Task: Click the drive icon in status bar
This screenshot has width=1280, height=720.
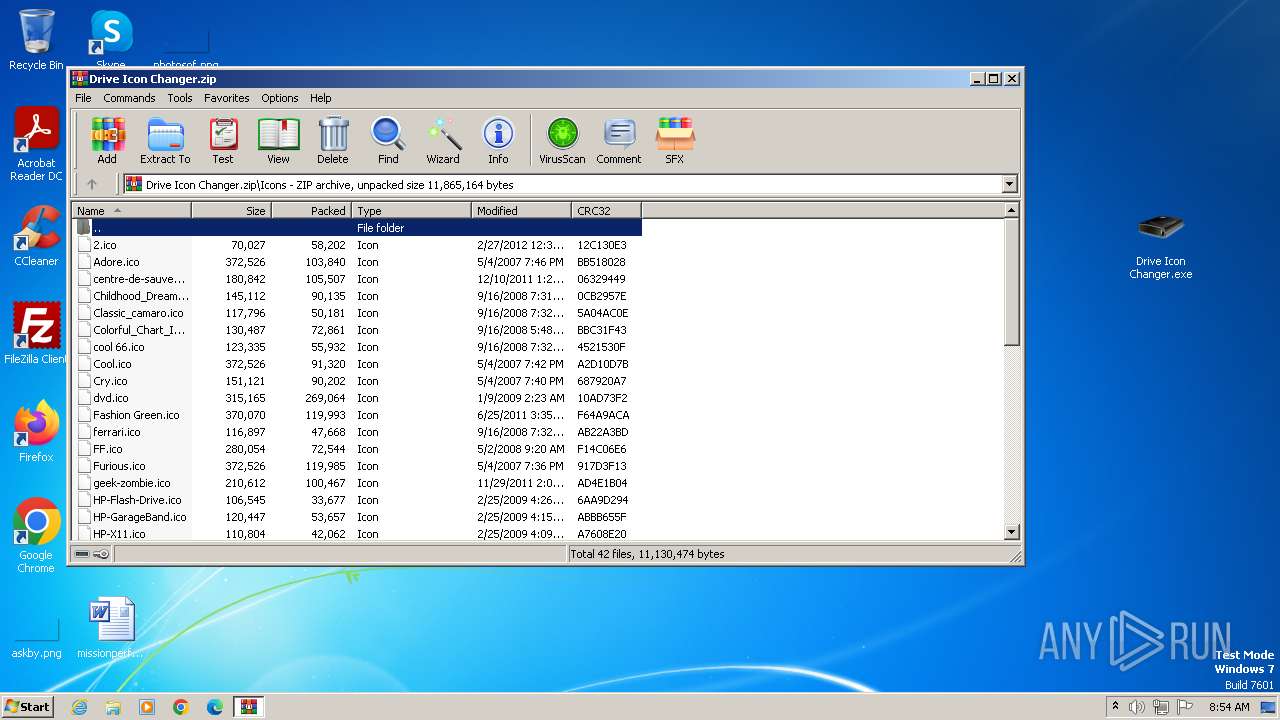Action: pos(82,554)
